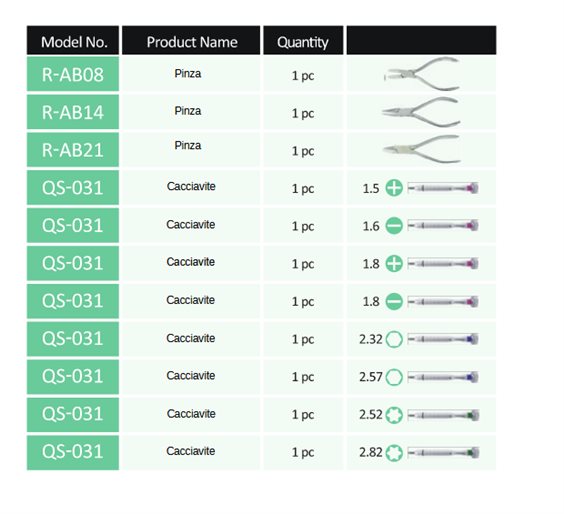
Task: Click the 2.57 hexagon nut icon
Action: pyautogui.click(x=394, y=377)
